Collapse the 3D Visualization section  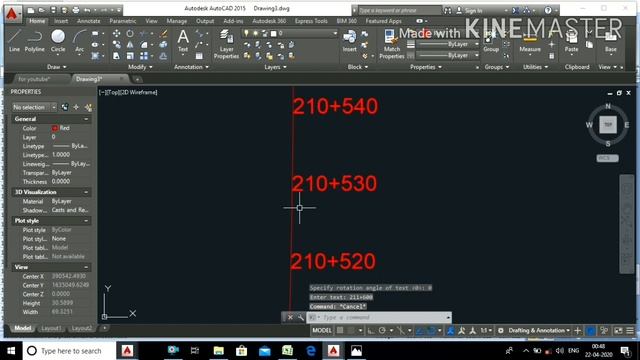86,192
